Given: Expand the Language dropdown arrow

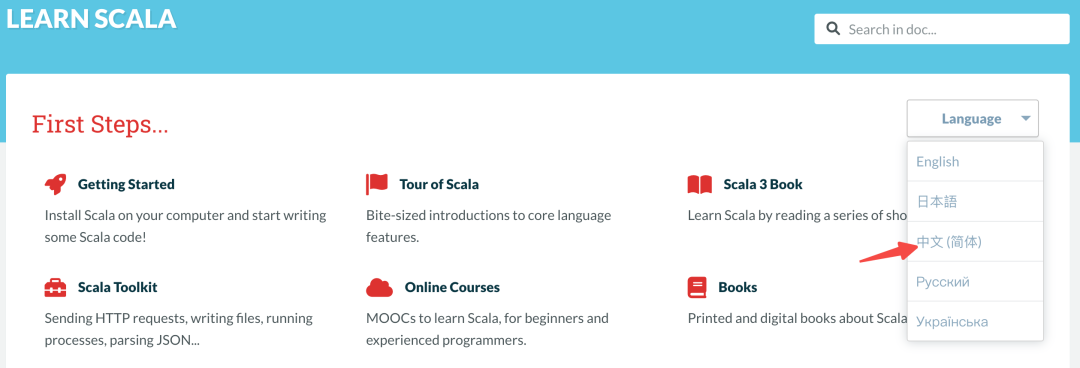Looking at the screenshot, I should point(1026,119).
